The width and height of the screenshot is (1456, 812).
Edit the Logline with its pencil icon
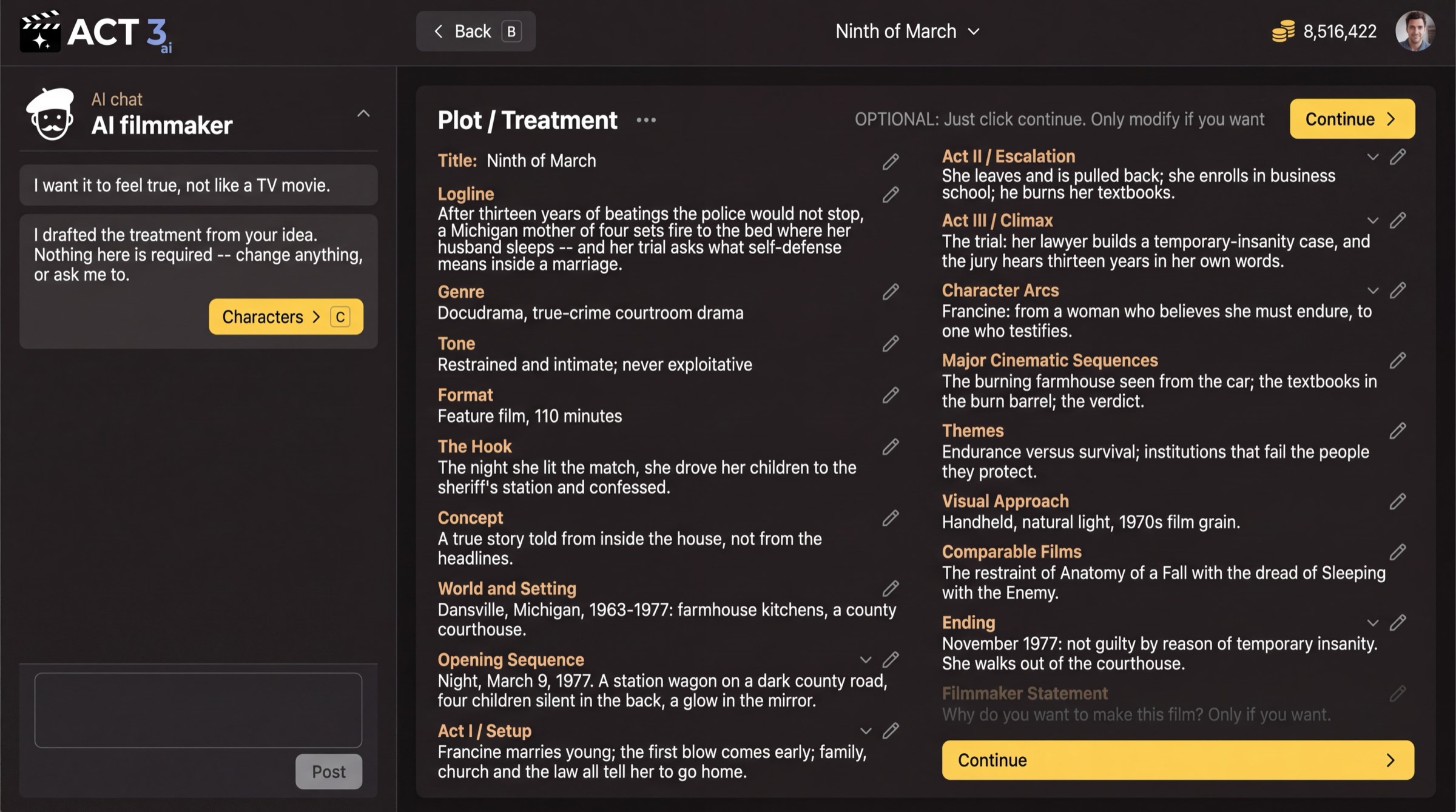891,194
